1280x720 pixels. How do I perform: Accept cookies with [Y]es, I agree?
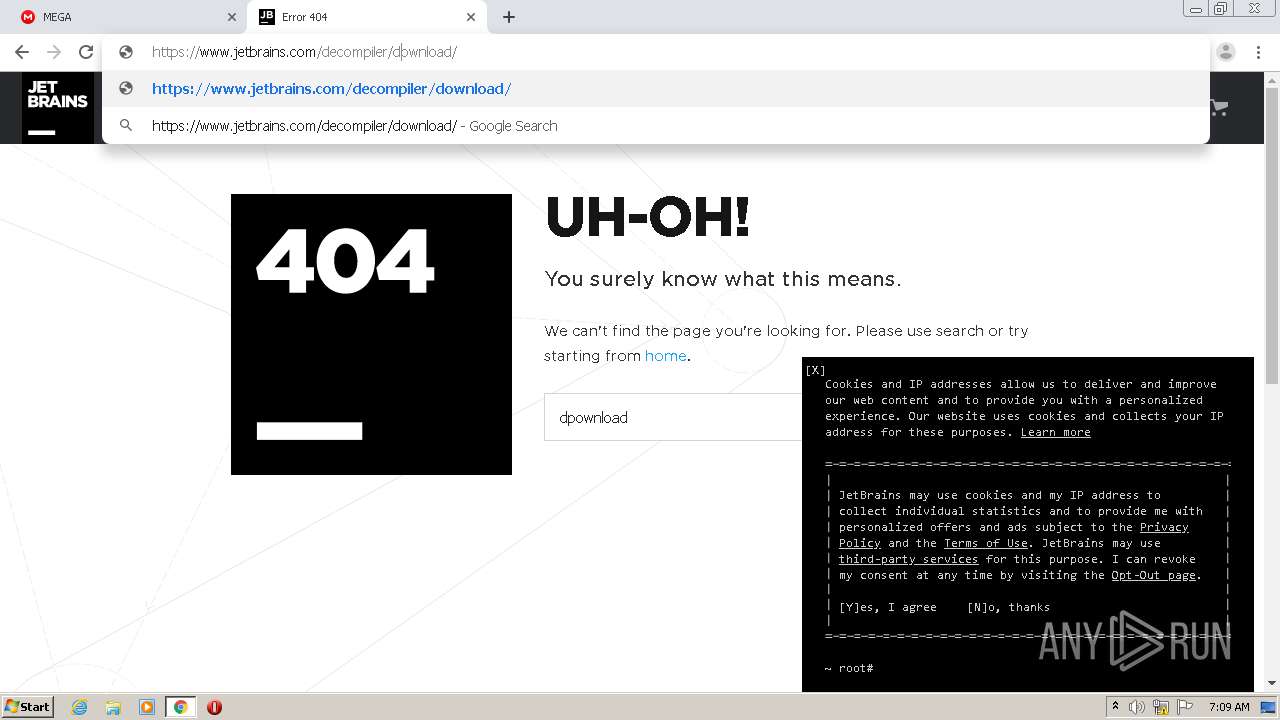pos(888,607)
